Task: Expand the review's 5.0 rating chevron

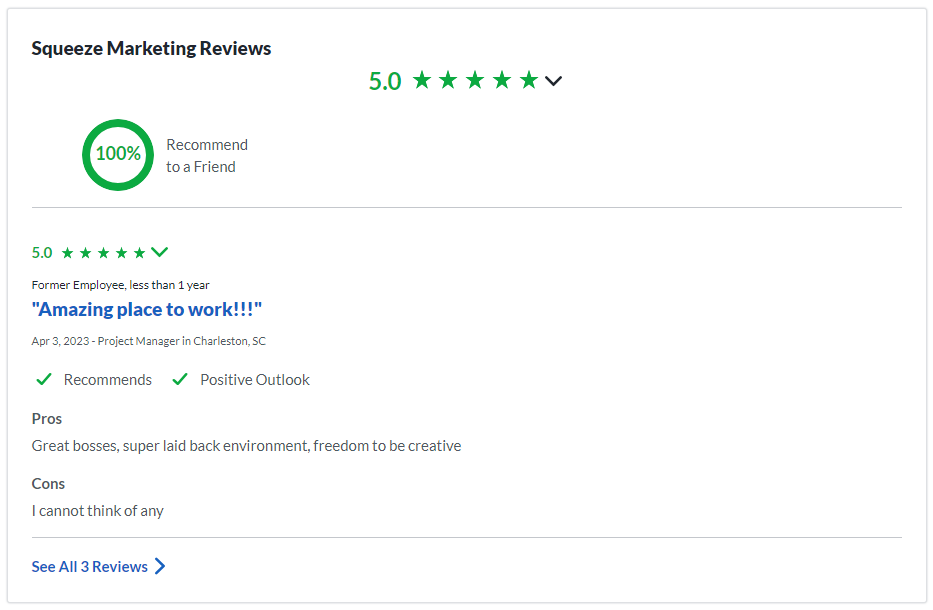Action: [x=159, y=252]
